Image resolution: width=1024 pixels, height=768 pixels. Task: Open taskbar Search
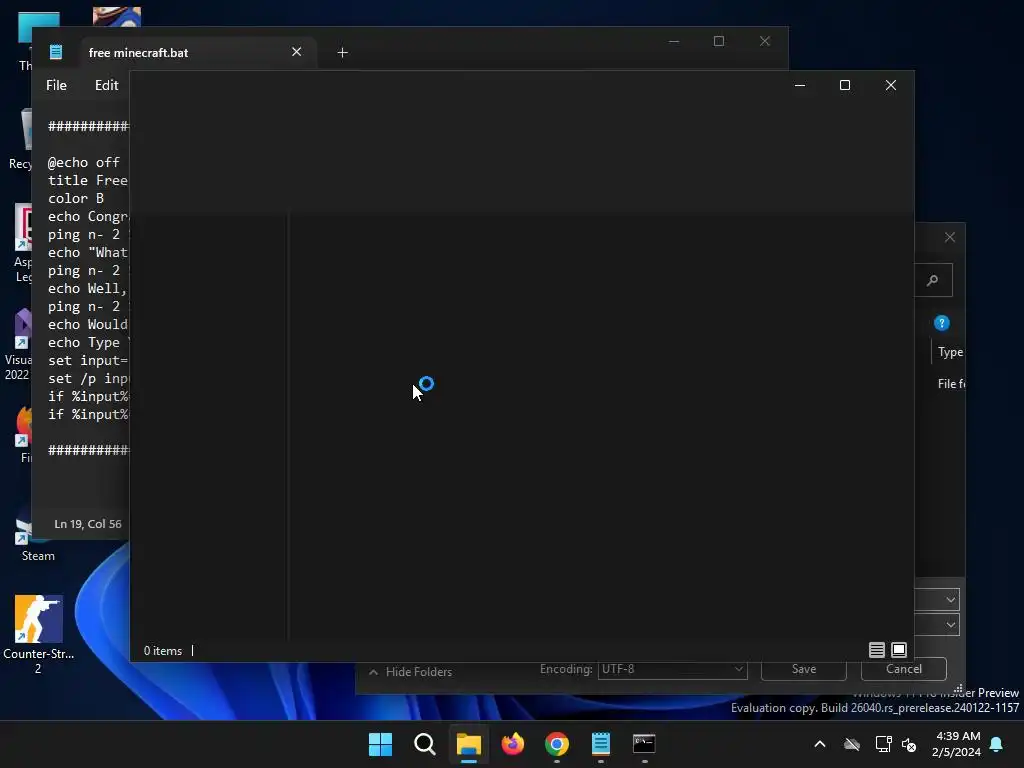[424, 744]
